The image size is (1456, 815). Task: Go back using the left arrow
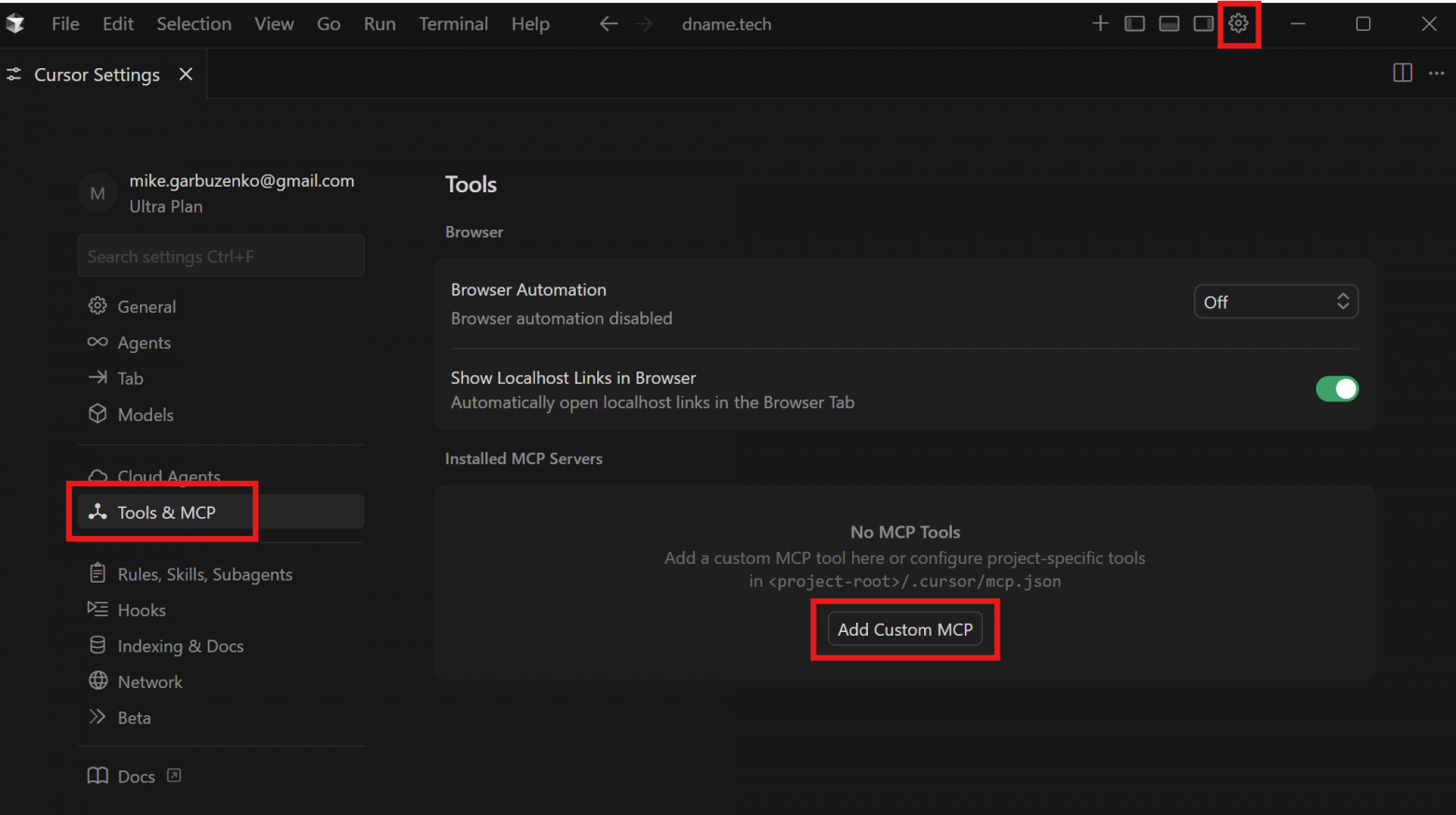609,24
